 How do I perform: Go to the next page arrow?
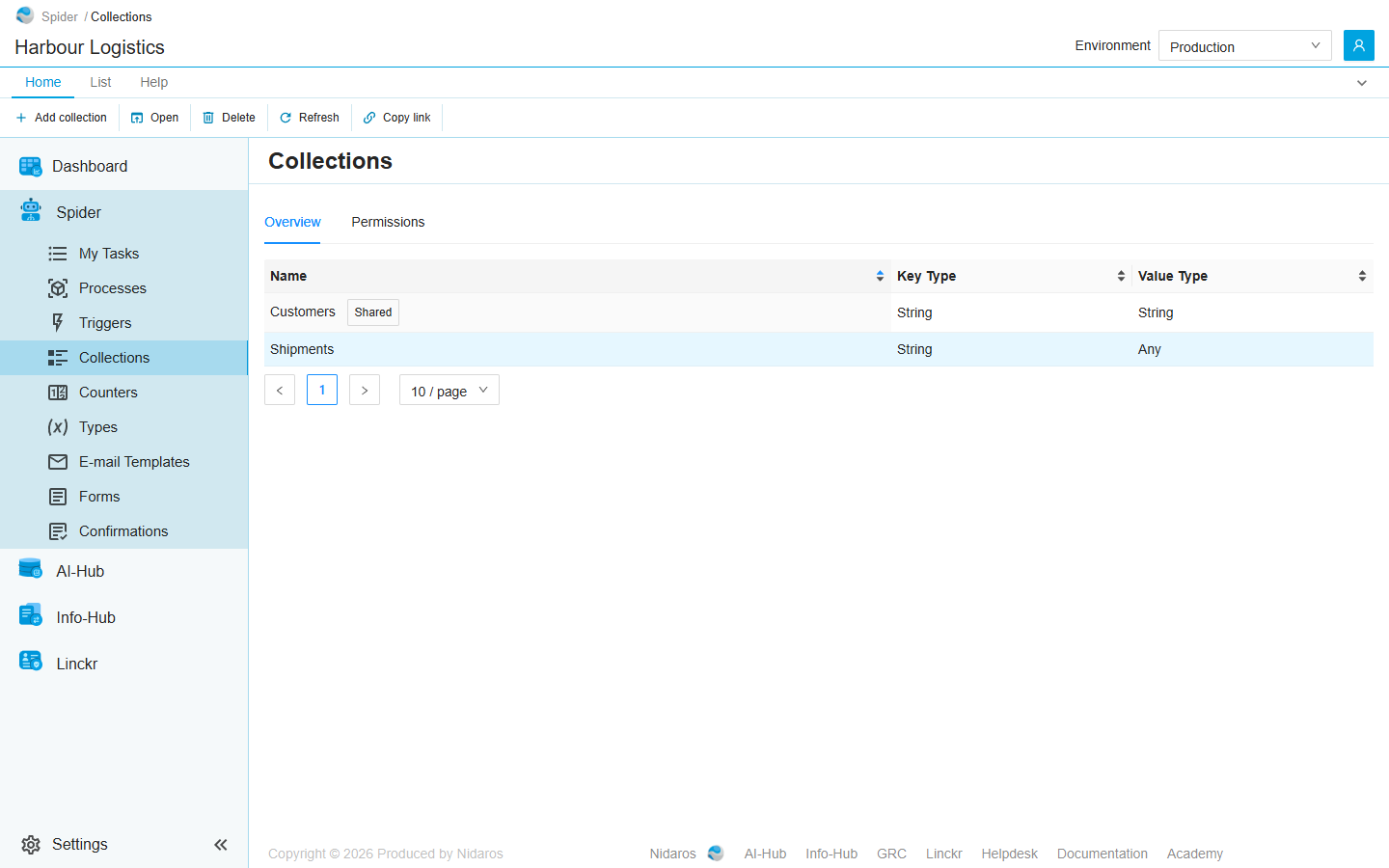pyautogui.click(x=365, y=390)
